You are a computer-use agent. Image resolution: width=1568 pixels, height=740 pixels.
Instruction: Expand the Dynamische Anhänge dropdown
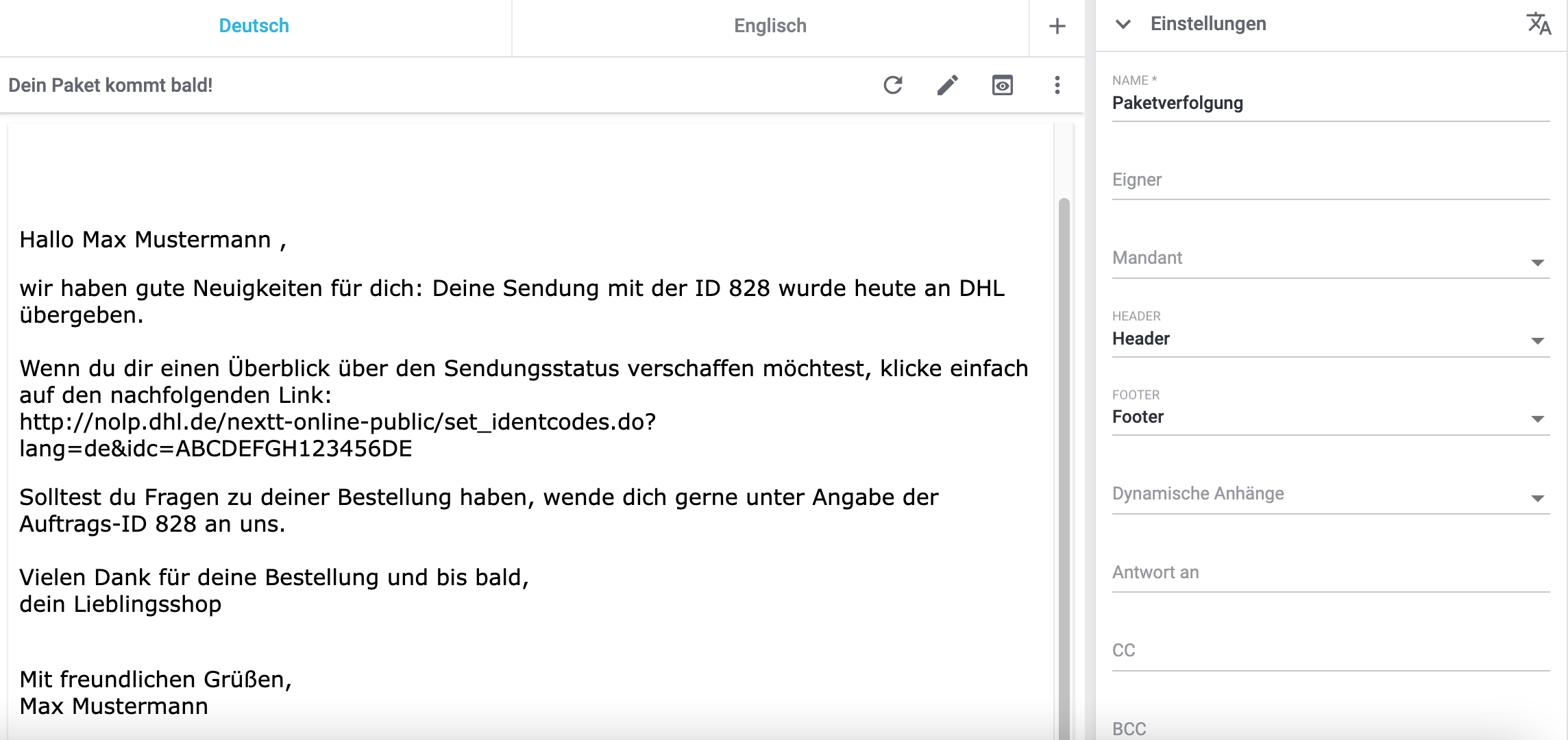(1330, 495)
